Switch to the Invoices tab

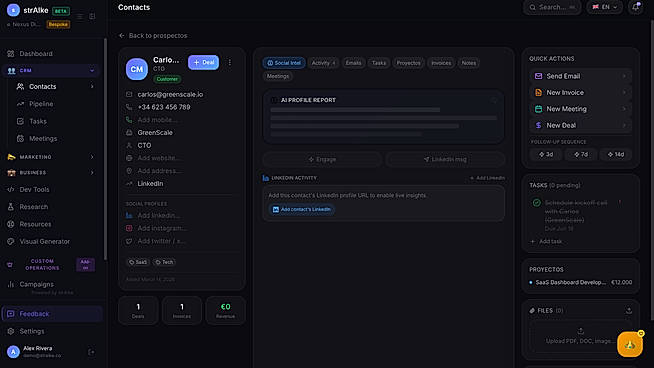441,63
